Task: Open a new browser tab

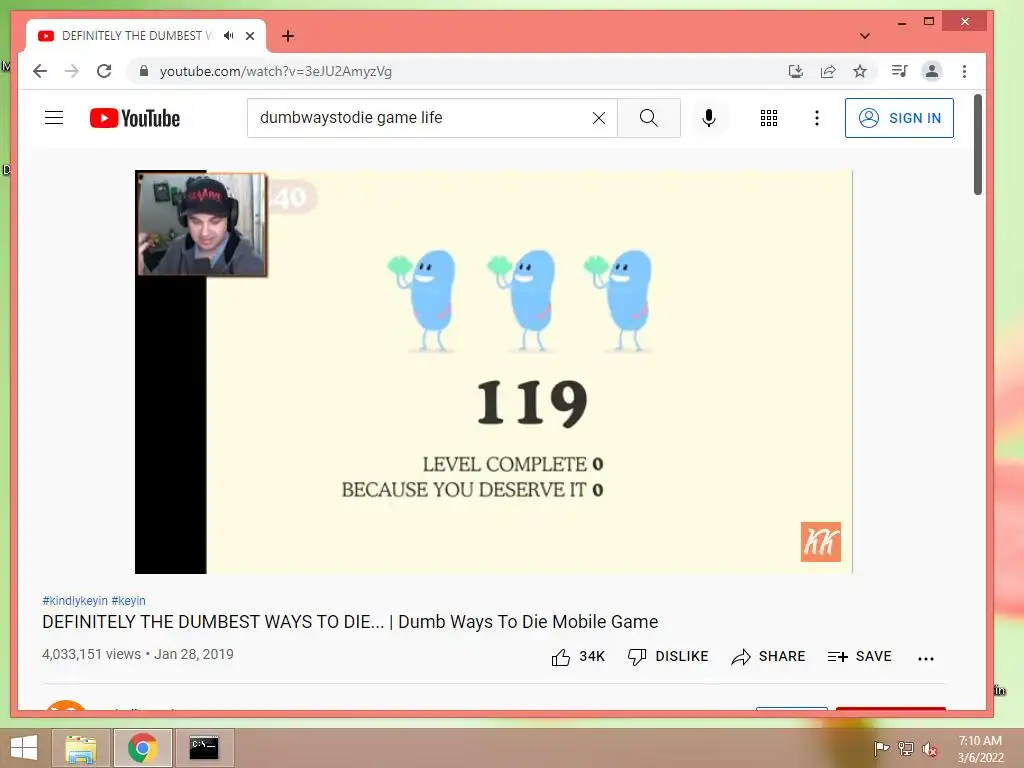Action: (288, 36)
